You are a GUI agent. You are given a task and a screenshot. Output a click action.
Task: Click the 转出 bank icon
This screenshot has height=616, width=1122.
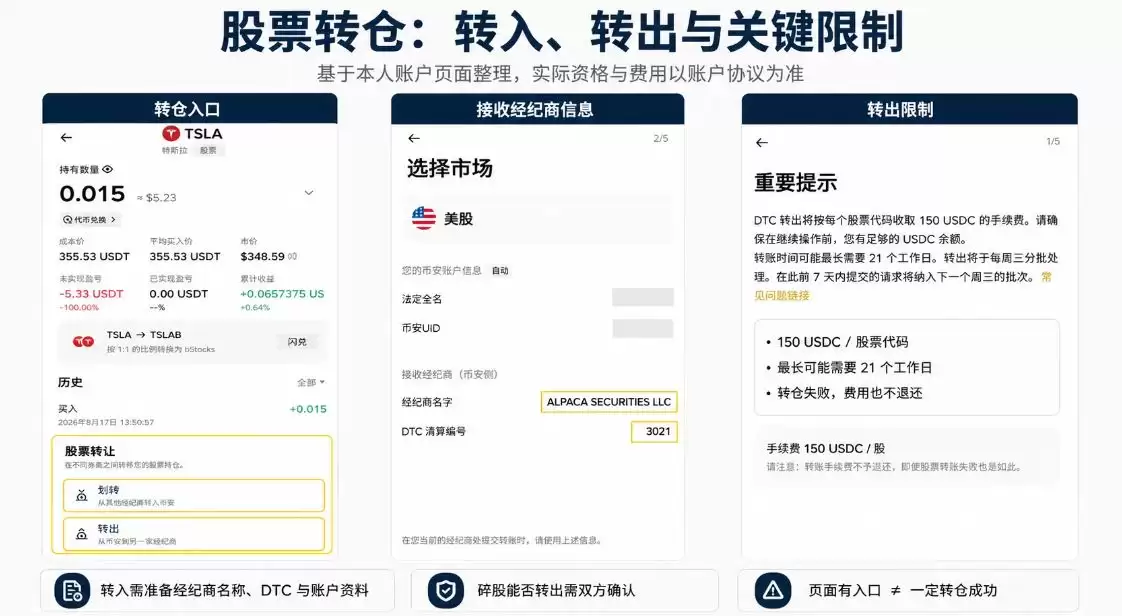click(82, 534)
